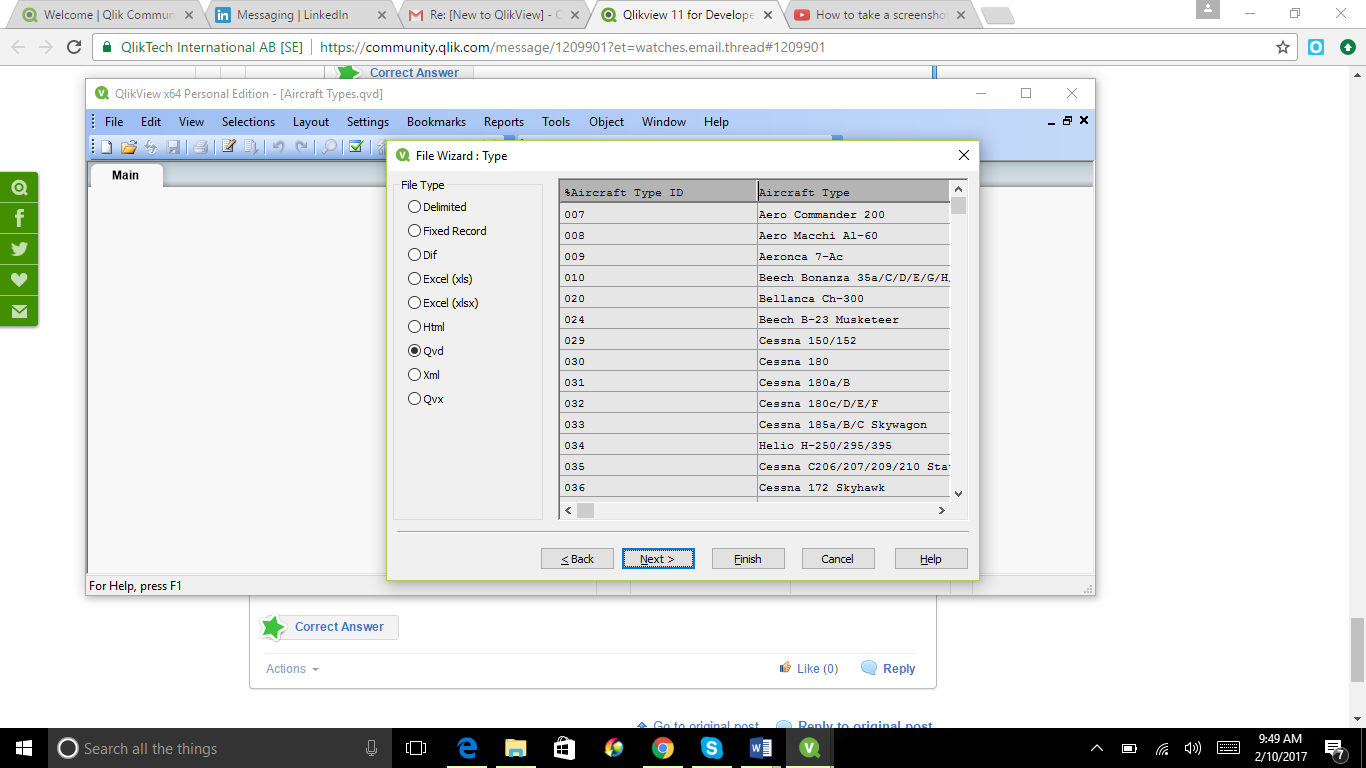Cancel the File Wizard dialog
Viewport: 1366px width, 768px height.
(x=838, y=559)
